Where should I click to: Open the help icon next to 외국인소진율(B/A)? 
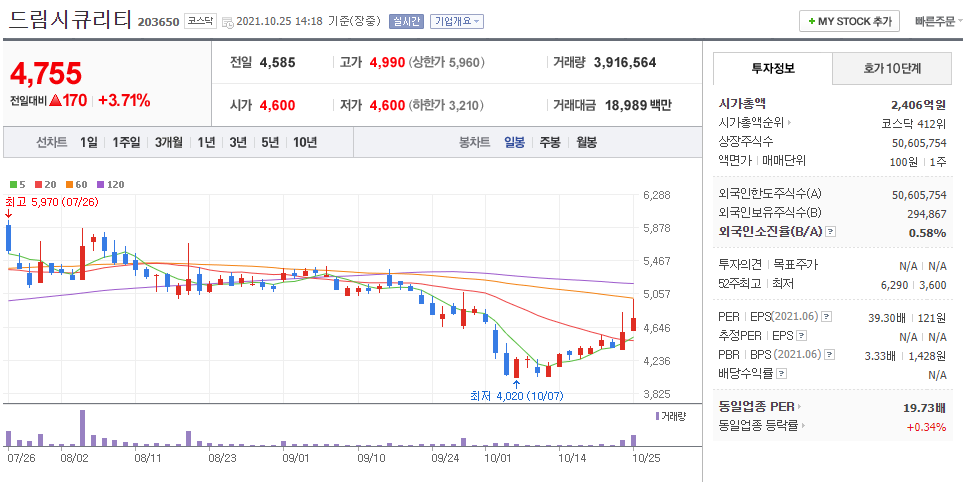(x=831, y=232)
